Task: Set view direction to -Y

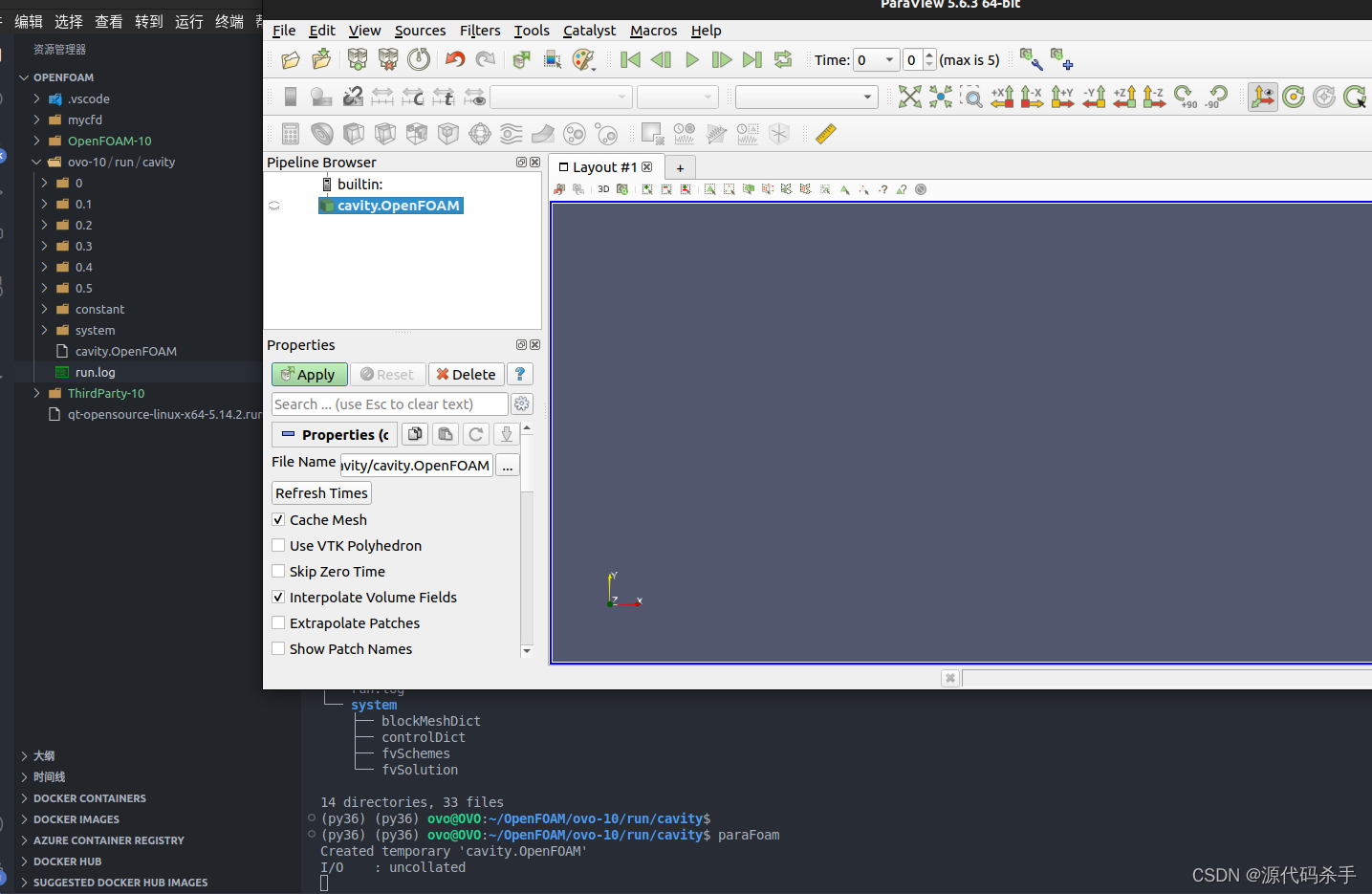Action: point(1094,97)
